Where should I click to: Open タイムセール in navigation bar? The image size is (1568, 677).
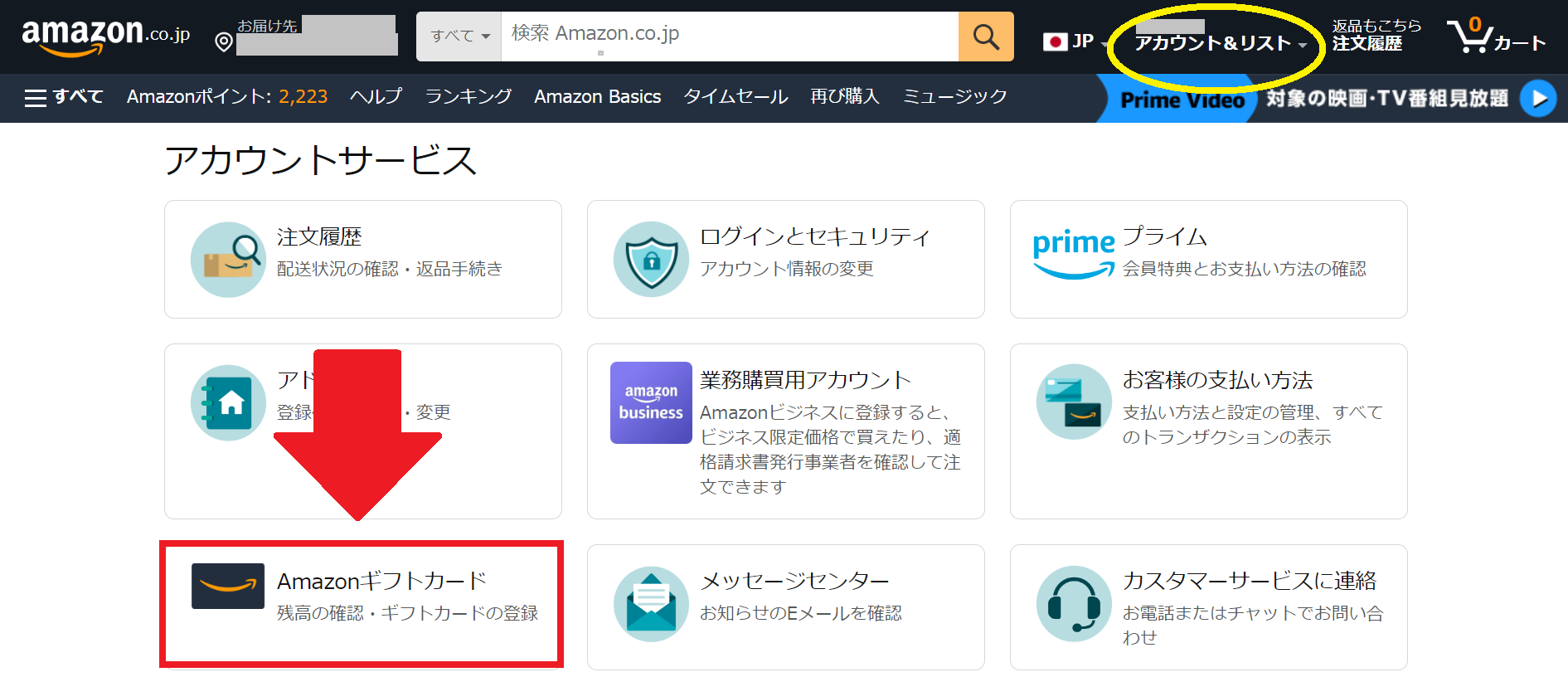[735, 97]
